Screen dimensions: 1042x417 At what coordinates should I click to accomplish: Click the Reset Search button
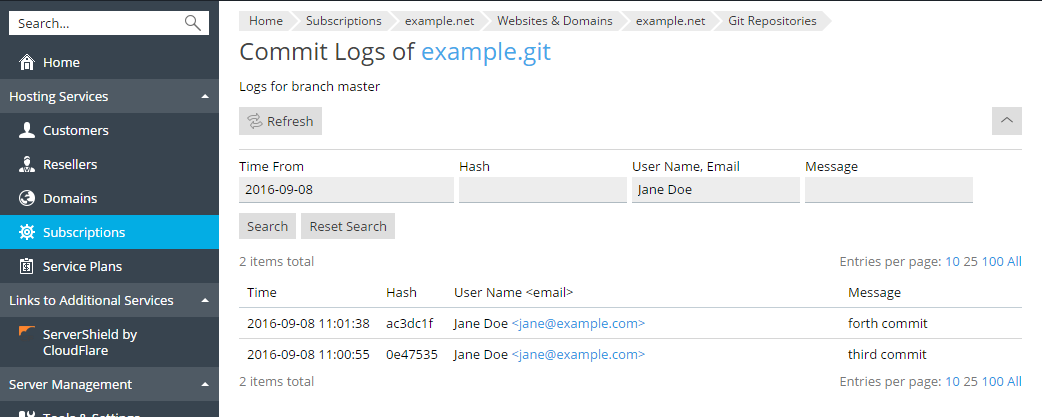coord(348,226)
